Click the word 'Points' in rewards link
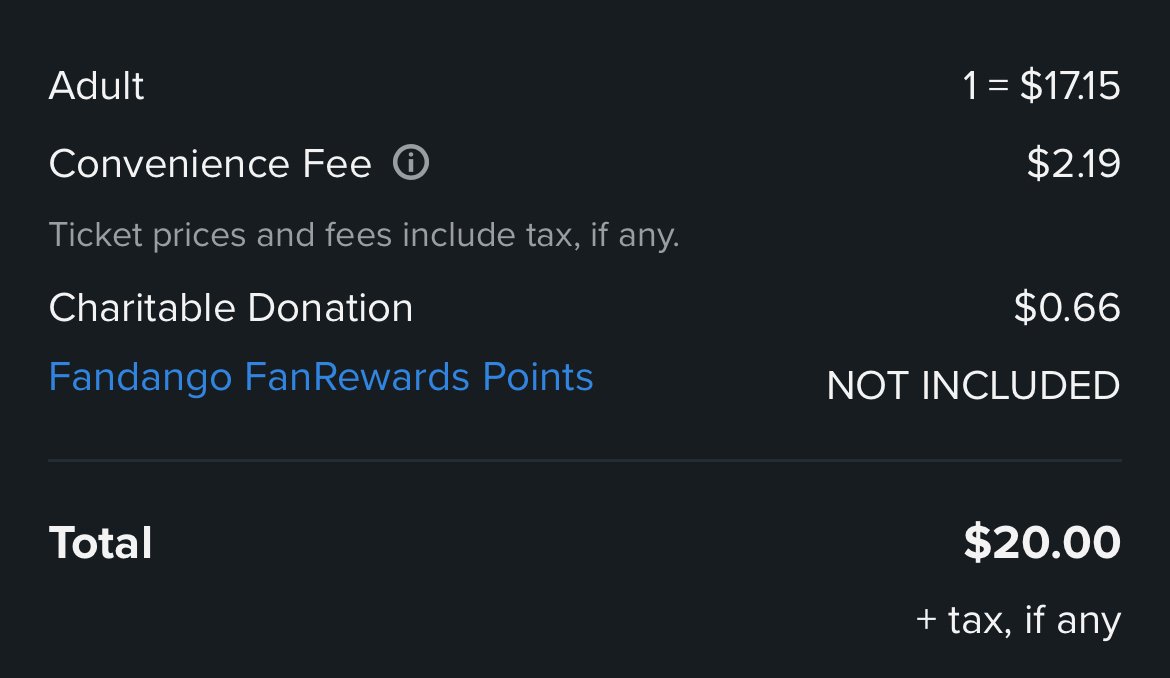 538,377
